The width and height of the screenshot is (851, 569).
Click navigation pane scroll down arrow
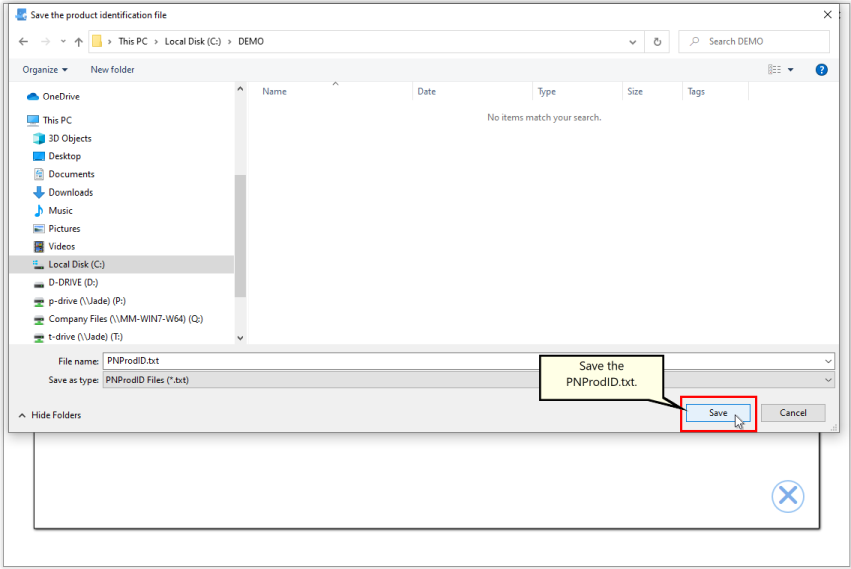[240, 338]
